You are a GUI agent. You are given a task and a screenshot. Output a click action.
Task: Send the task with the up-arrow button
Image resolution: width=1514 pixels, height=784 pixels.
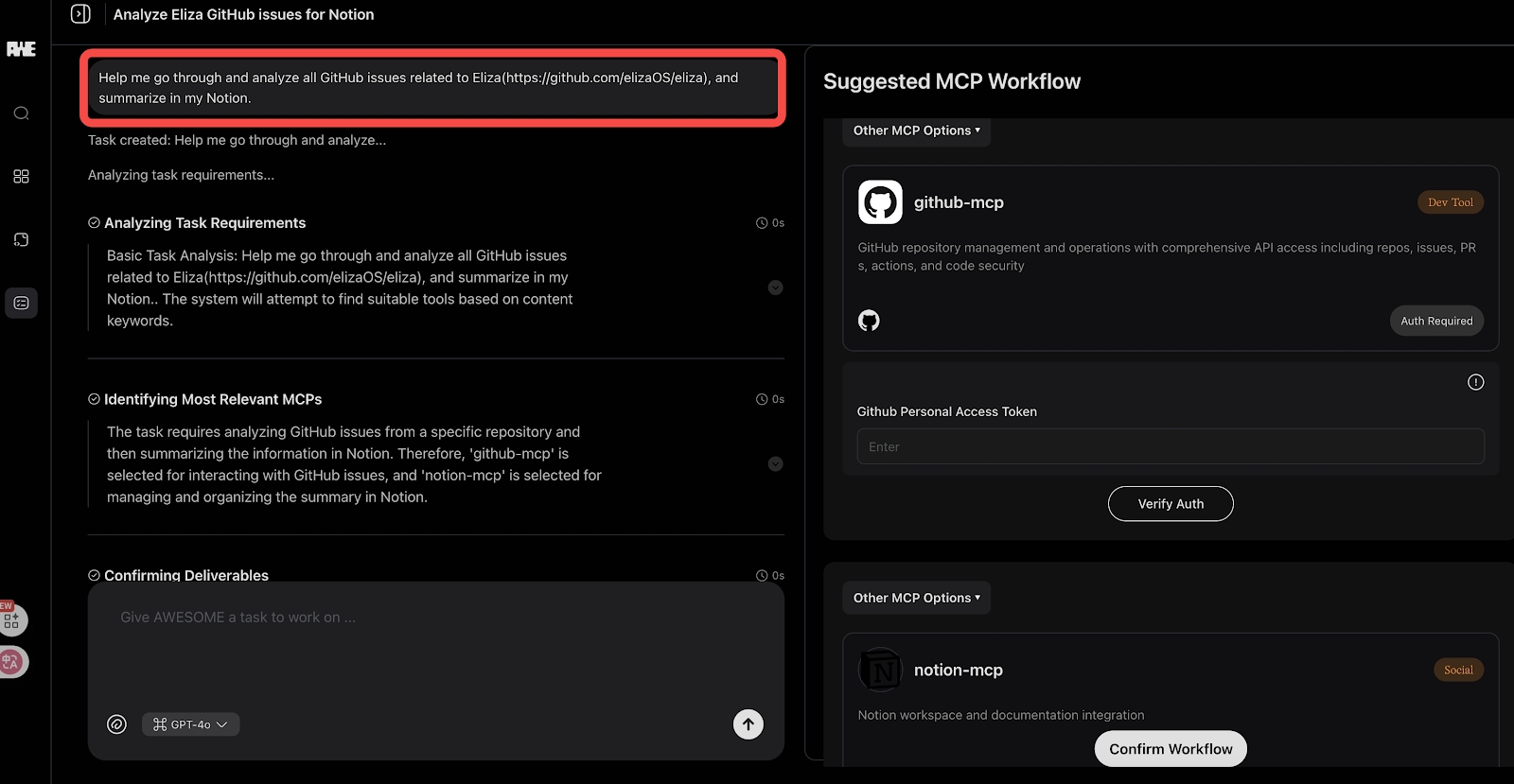click(x=748, y=724)
